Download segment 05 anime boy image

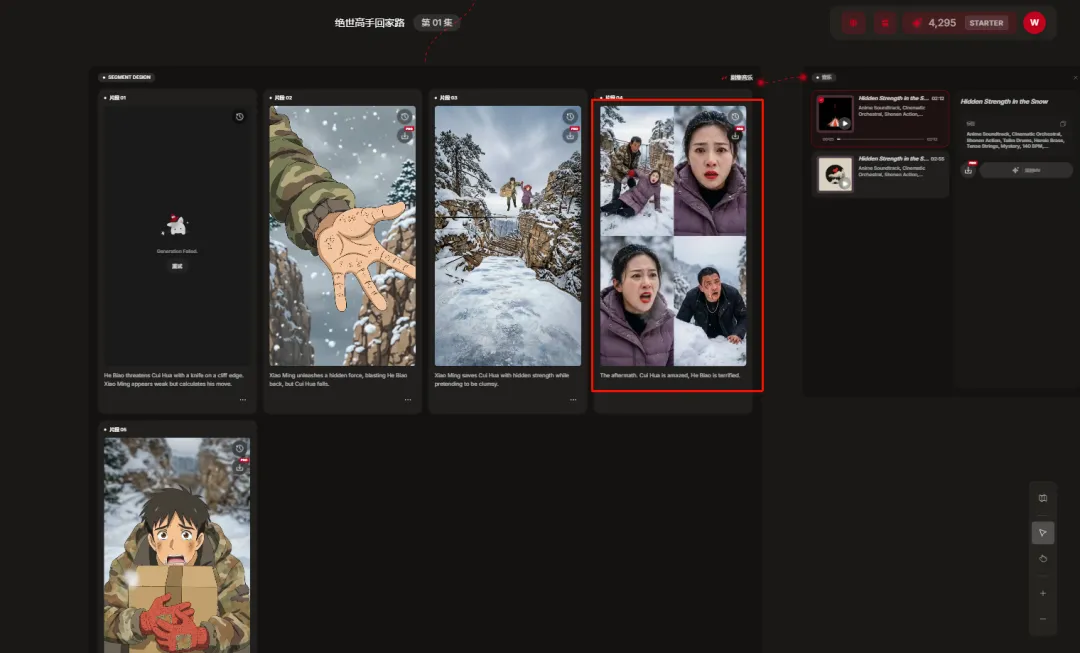tap(239, 467)
